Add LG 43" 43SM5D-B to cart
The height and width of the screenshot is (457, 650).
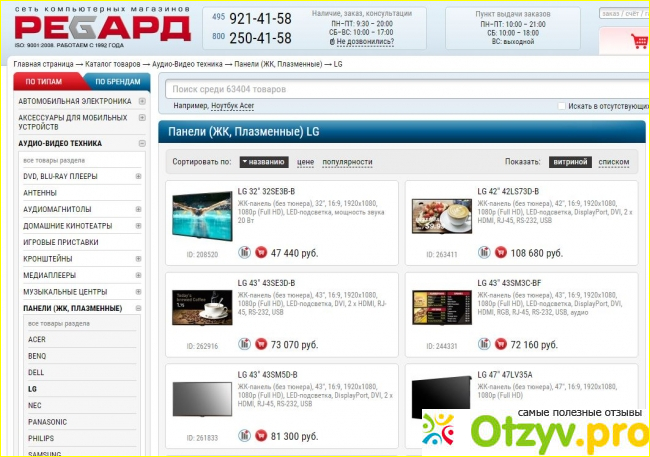coord(261,436)
